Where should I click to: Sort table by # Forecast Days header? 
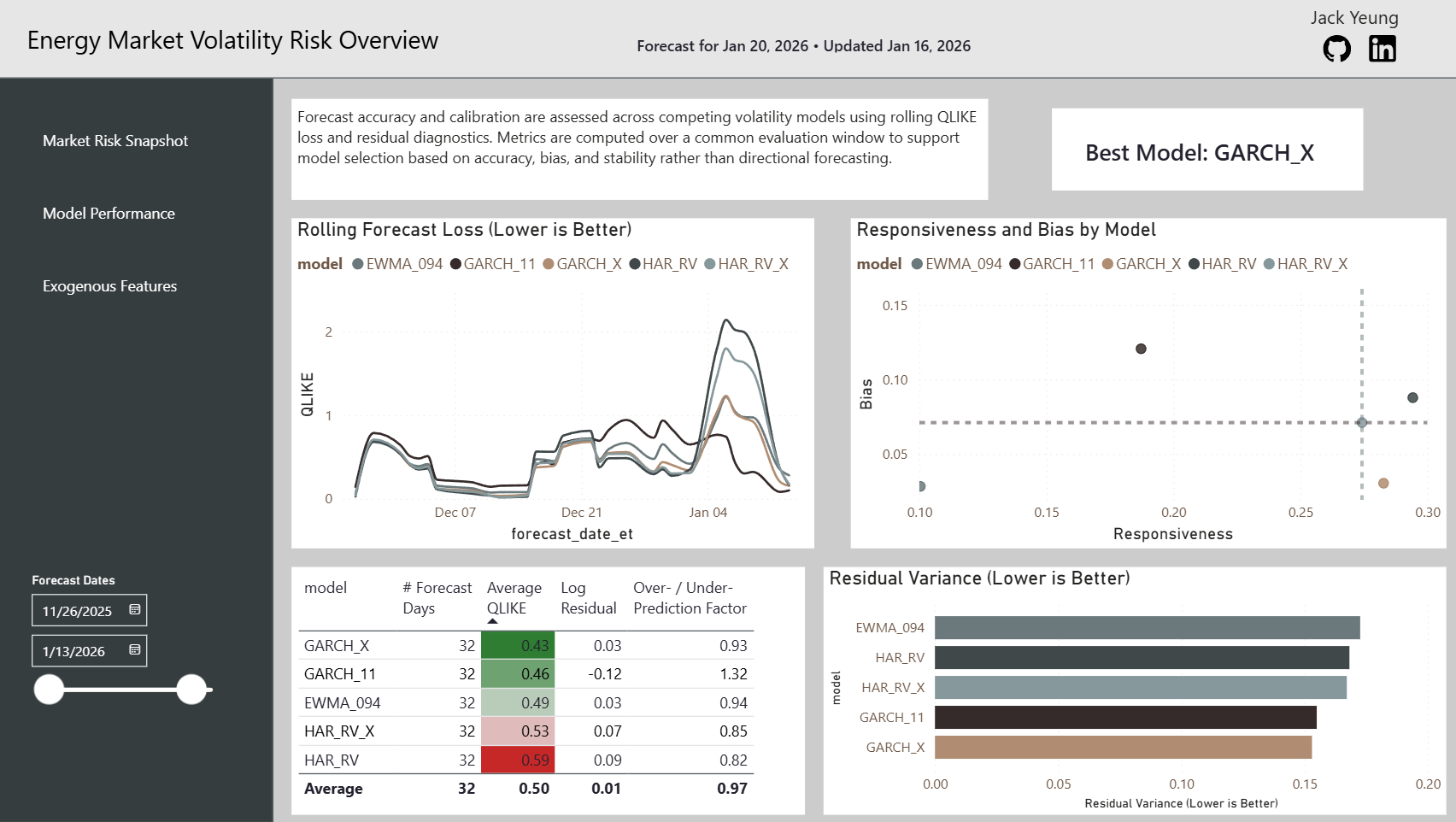[x=437, y=598]
